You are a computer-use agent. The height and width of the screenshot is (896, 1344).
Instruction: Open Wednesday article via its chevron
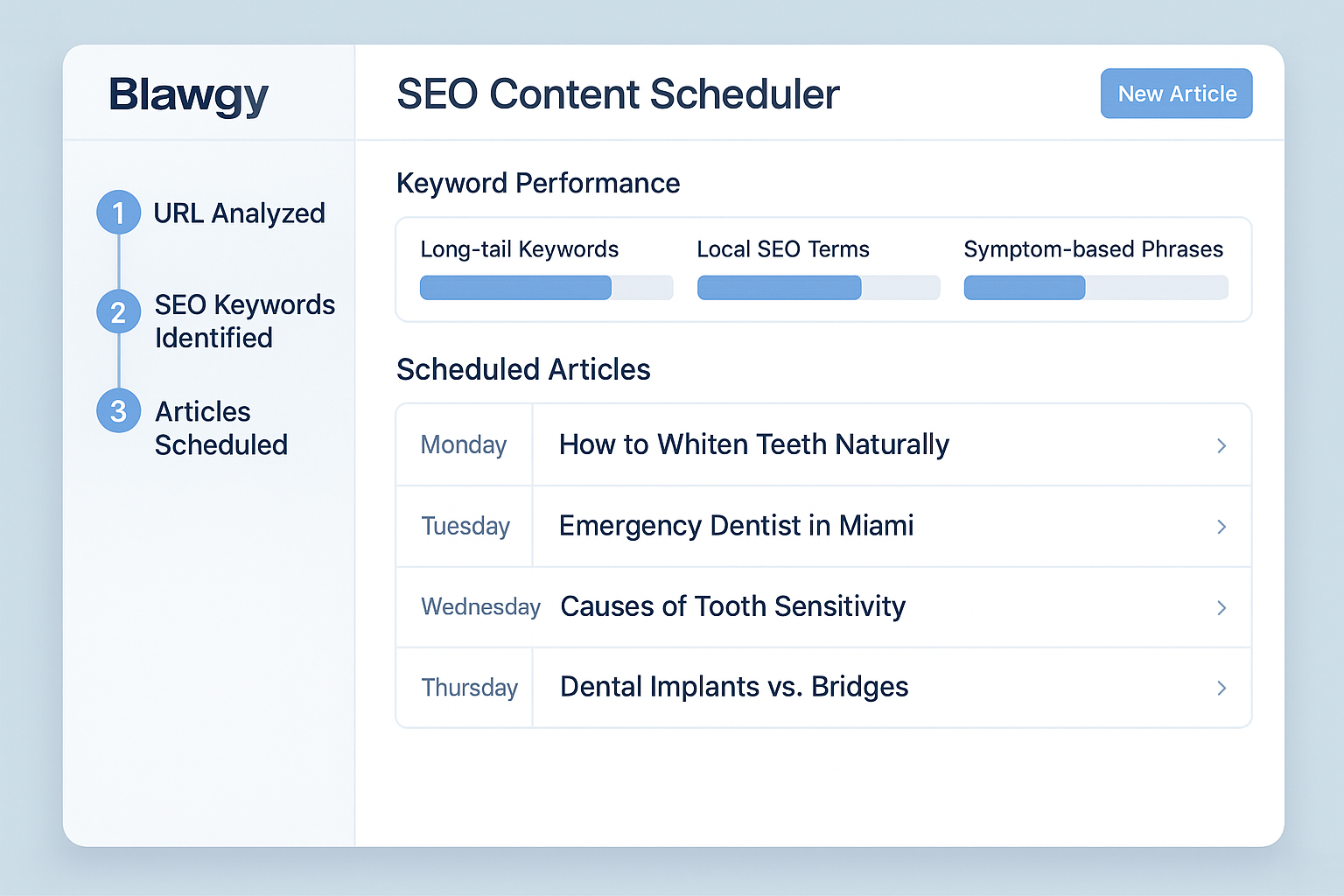point(1221,607)
